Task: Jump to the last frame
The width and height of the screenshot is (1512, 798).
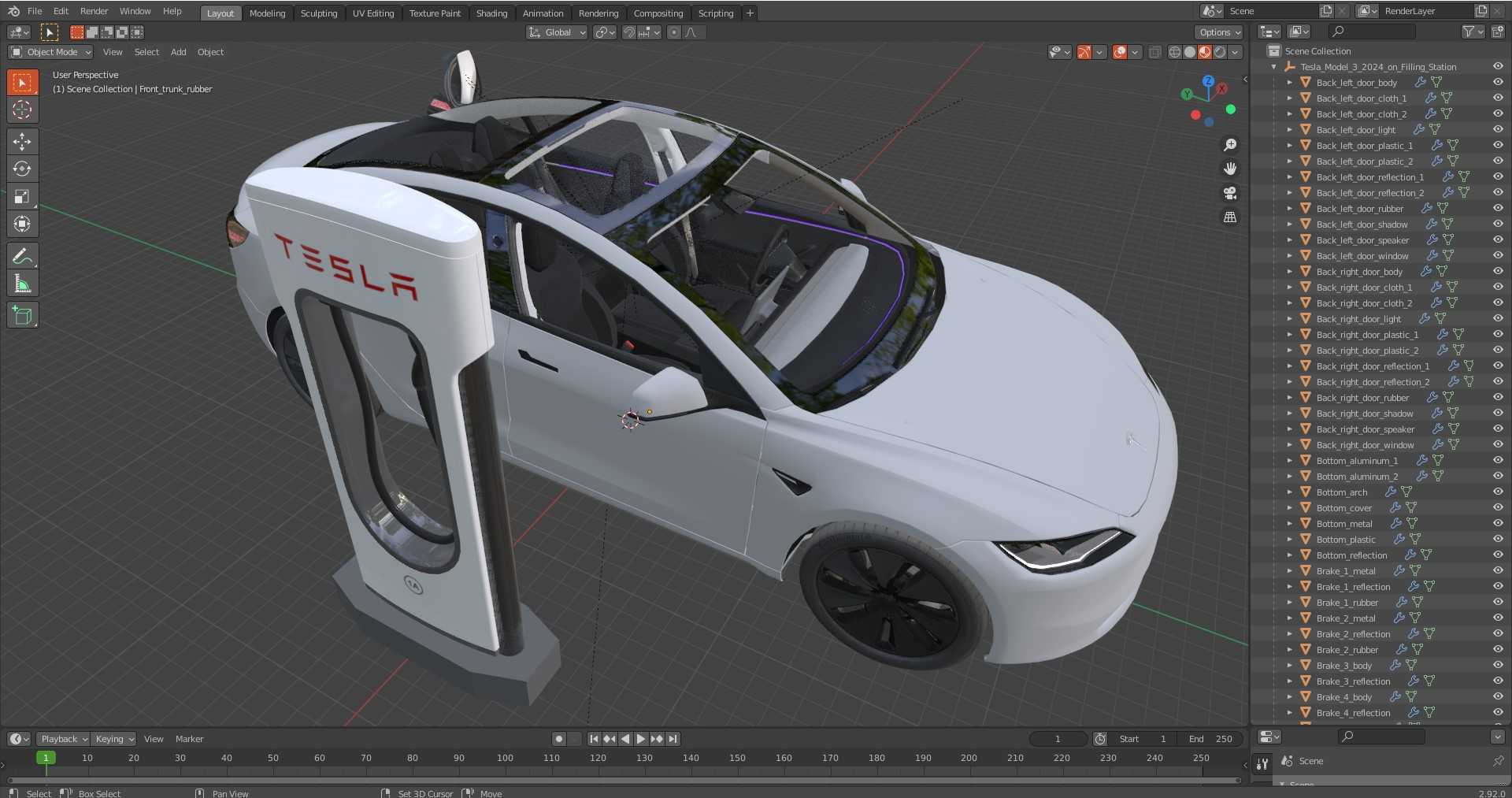Action: point(673,739)
